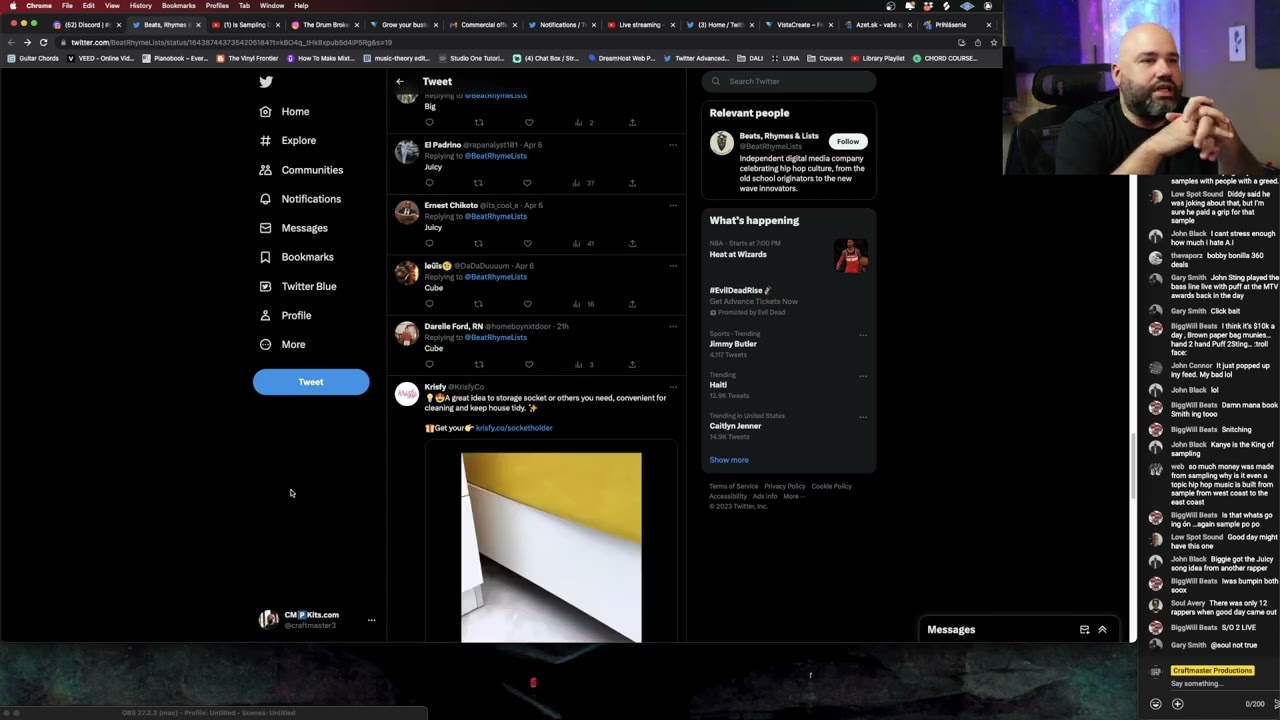Open account menu next to craftmaster3
The width and height of the screenshot is (1280, 720).
point(371,620)
